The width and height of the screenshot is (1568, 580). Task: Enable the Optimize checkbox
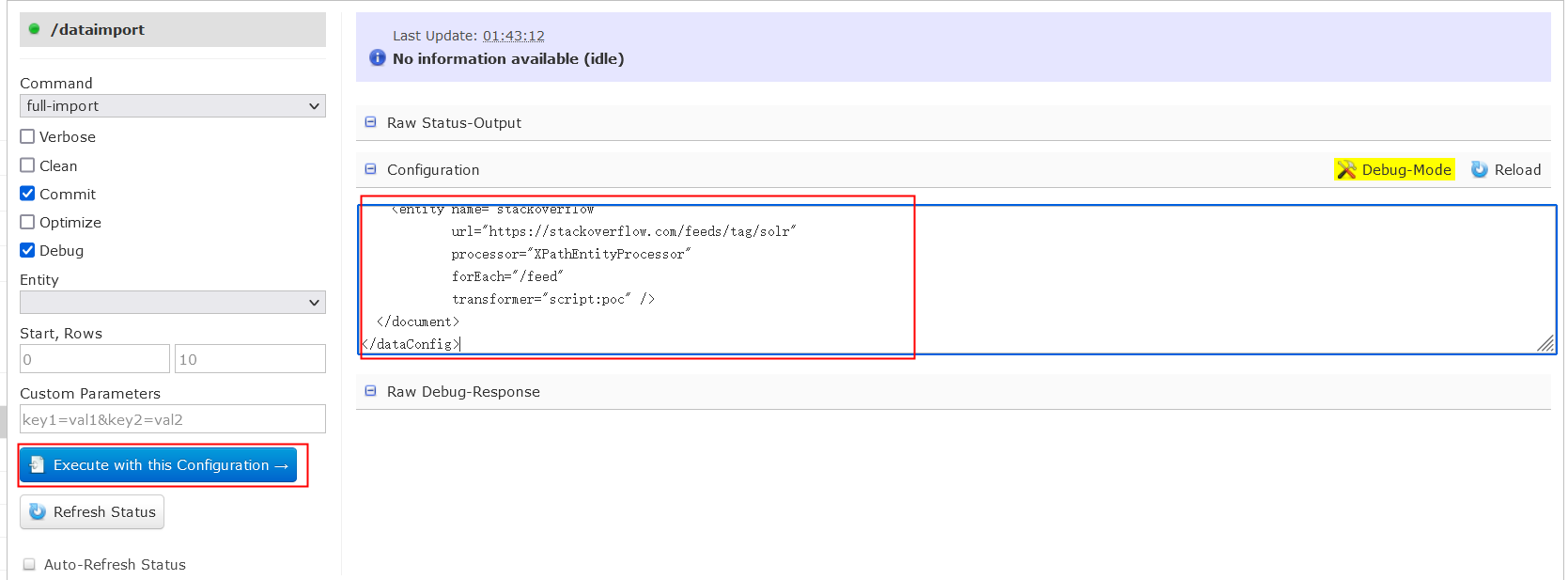pos(27,222)
